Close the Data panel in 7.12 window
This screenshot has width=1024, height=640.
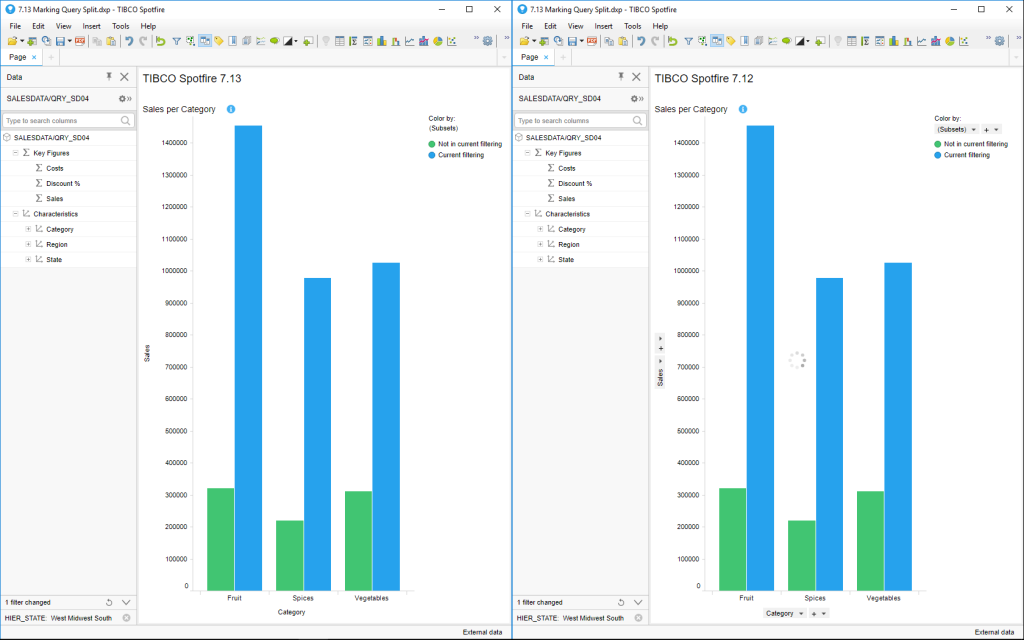tap(636, 77)
